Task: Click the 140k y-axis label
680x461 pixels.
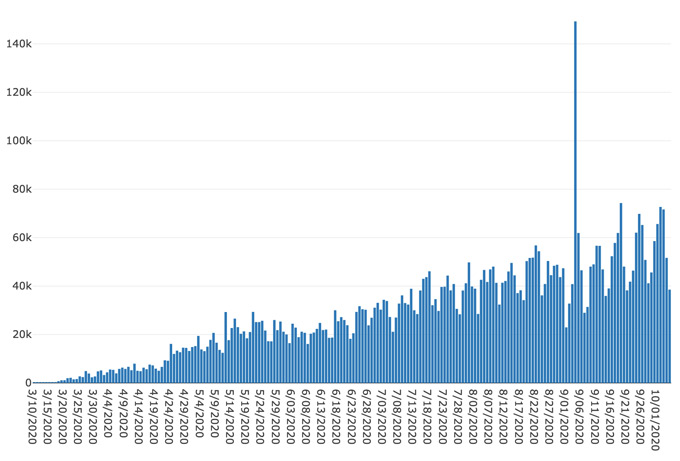Action: (x=19, y=44)
